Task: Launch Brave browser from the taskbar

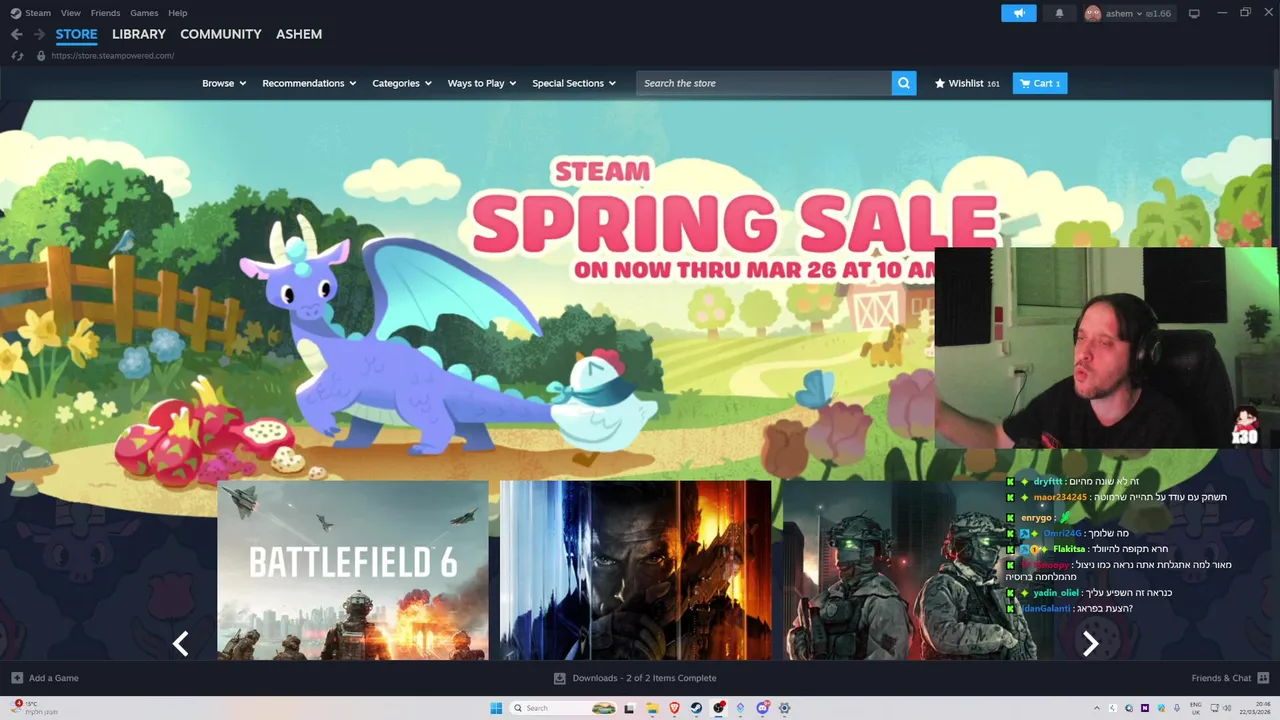Action: tap(674, 708)
